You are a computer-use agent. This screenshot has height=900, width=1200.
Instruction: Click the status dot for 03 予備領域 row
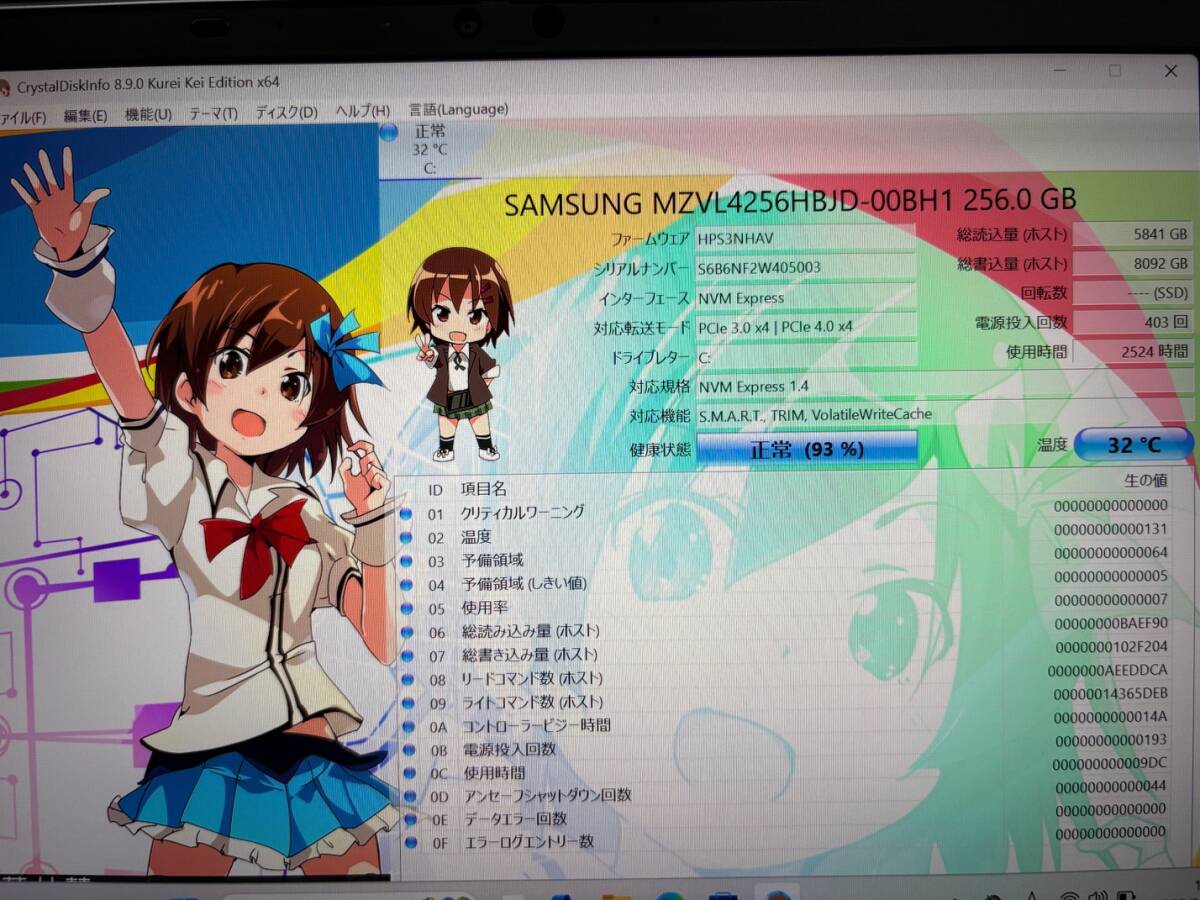407,562
